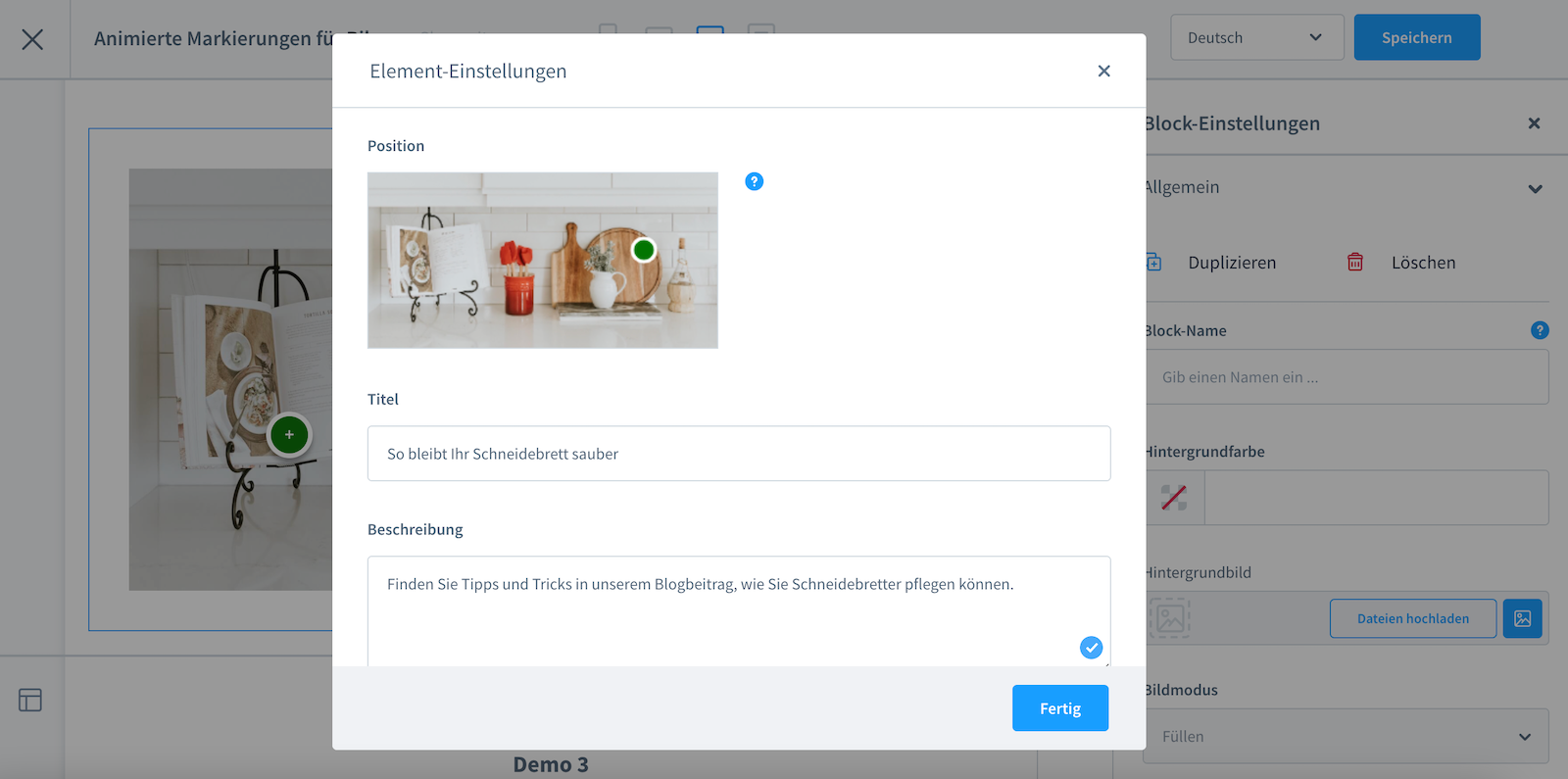Screen dimensions: 1568x779
Task: Close the Element-Einstellungen dialog
Action: (1103, 71)
